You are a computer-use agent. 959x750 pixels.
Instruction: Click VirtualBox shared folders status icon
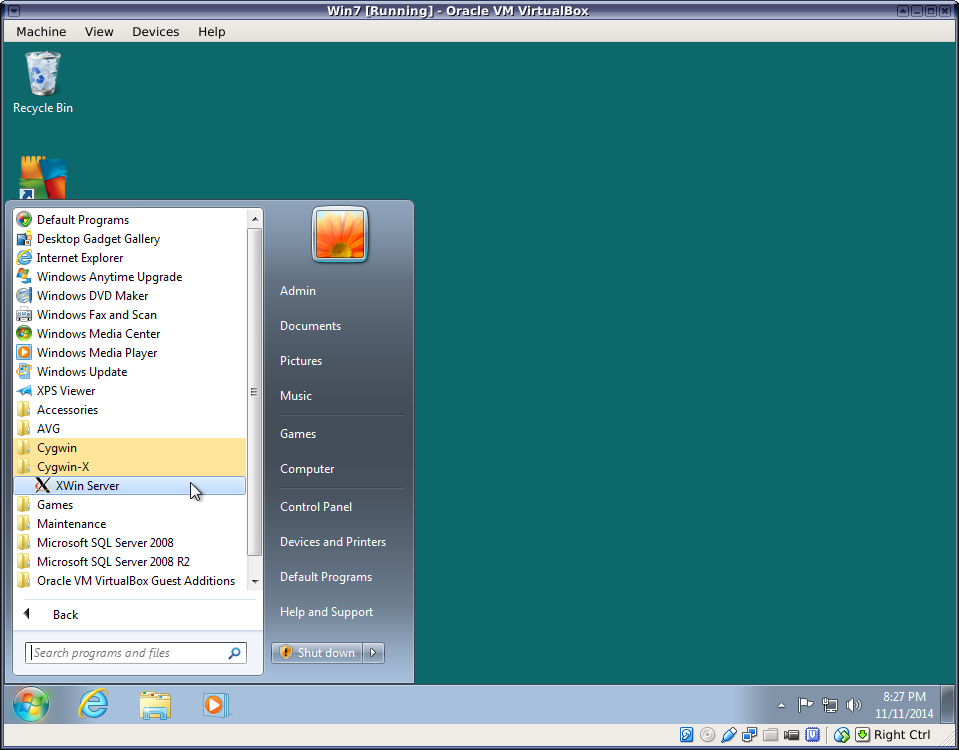[x=771, y=735]
